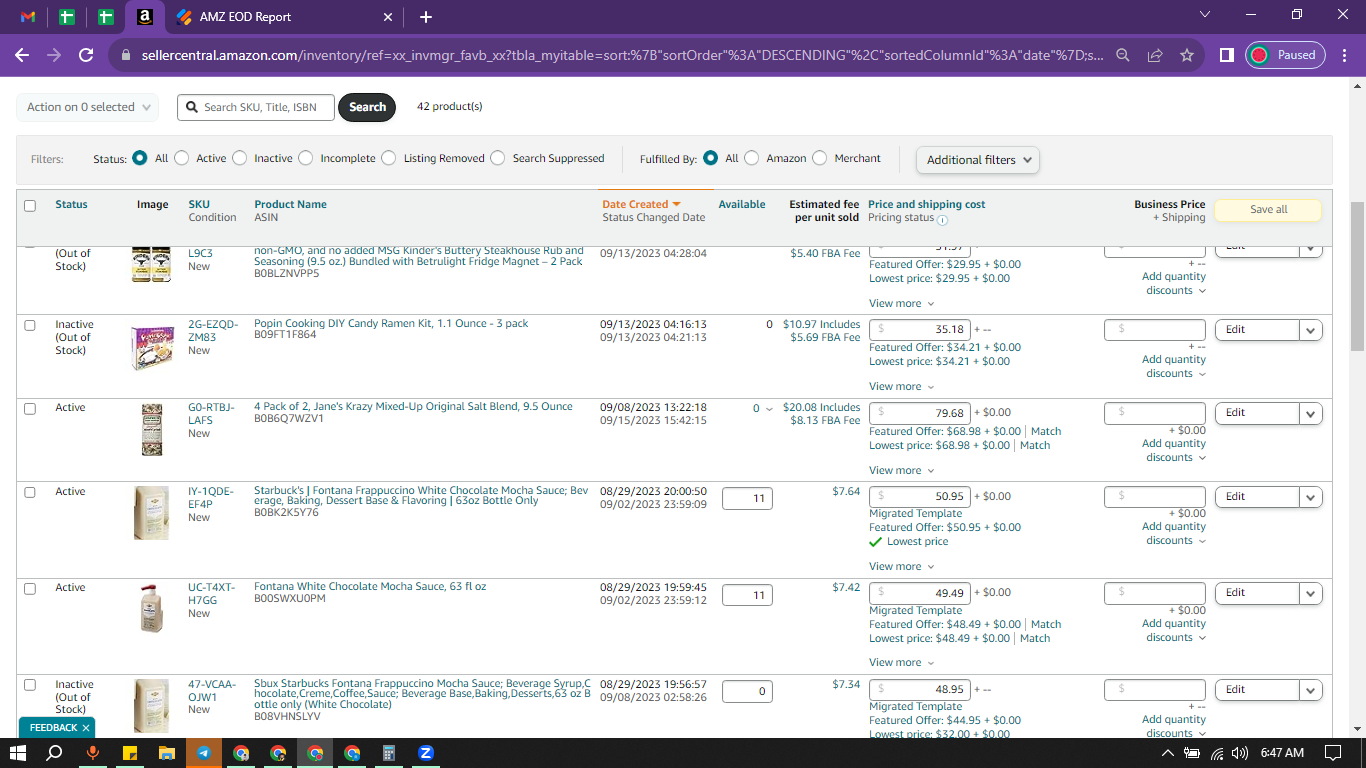1366x768 pixels.
Task: Open Sticky Notes from the taskbar
Action: (130, 753)
